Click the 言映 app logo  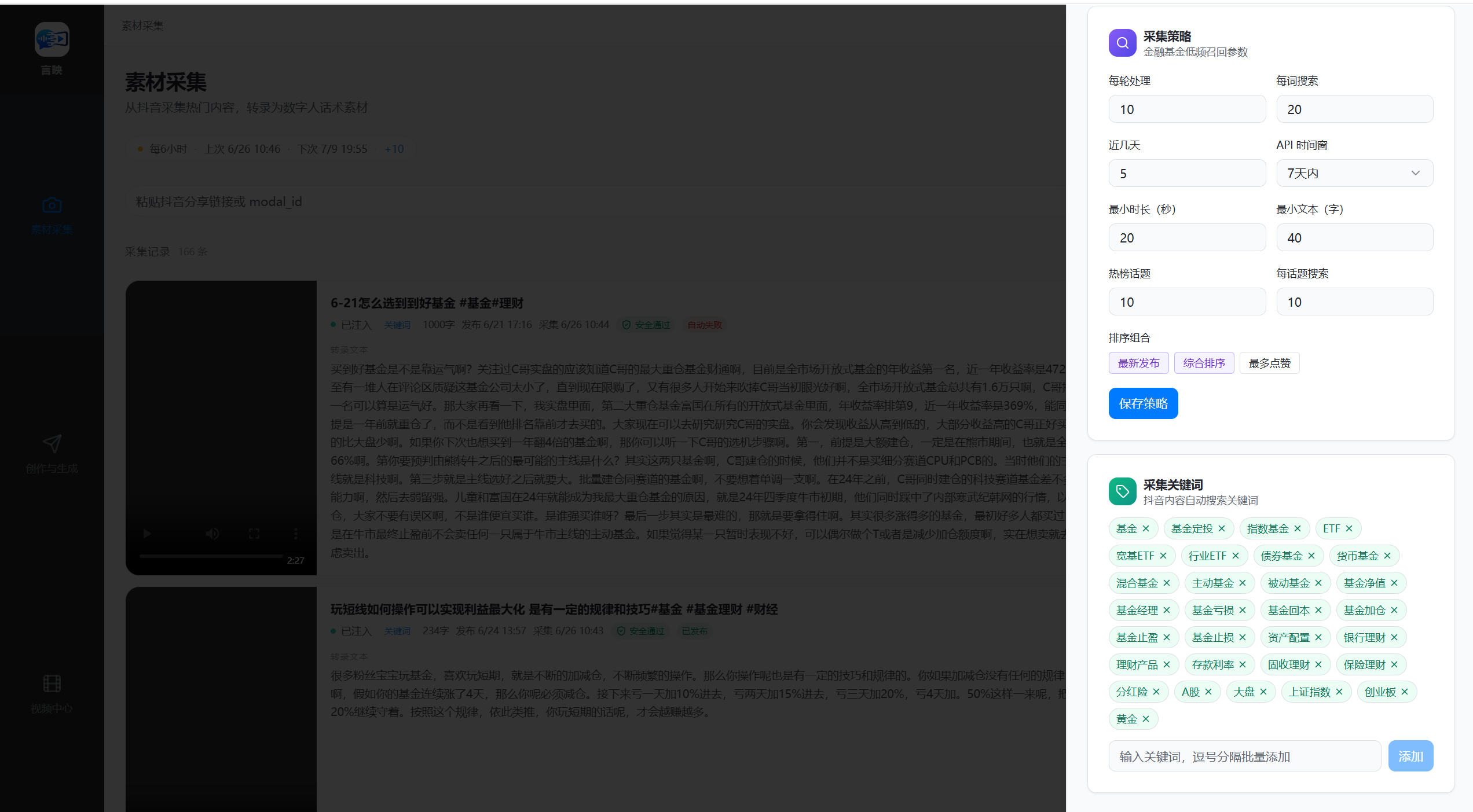[52, 39]
